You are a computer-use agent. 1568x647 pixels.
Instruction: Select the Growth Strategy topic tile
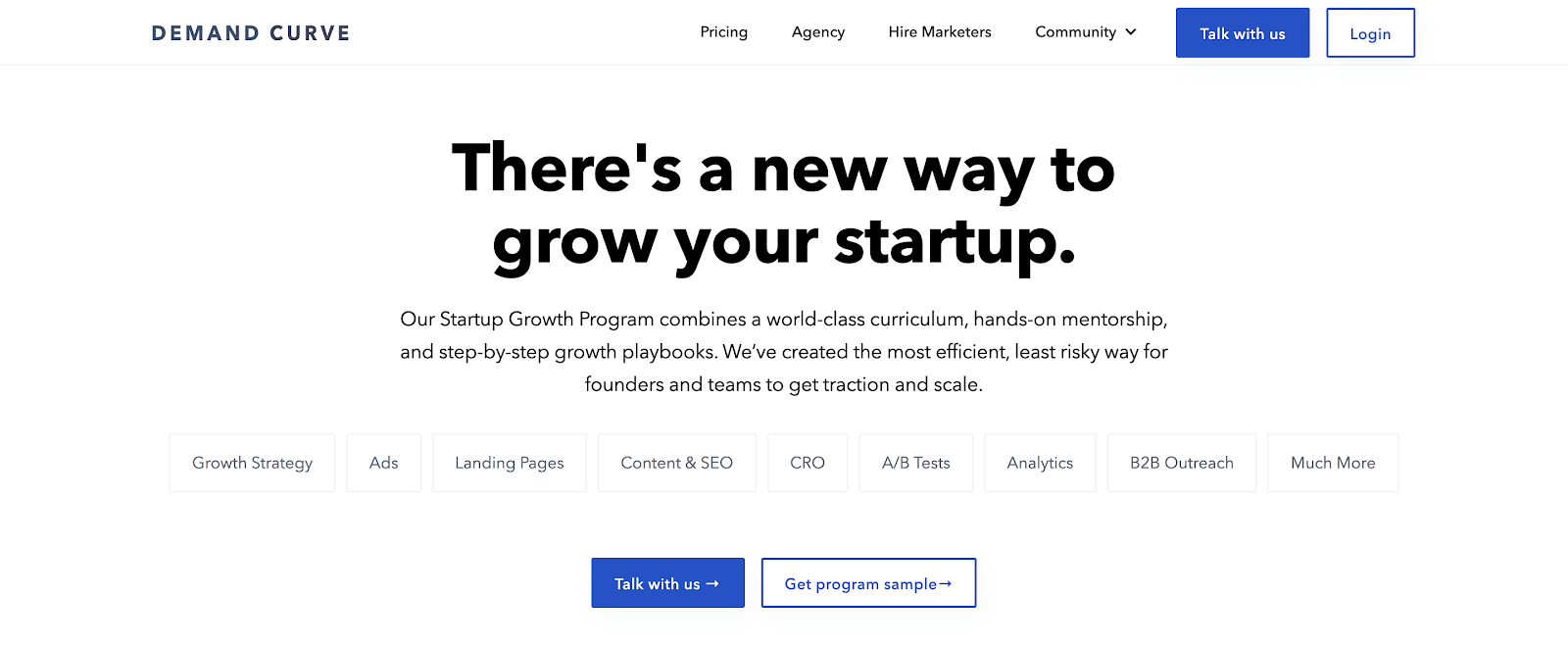coord(252,463)
